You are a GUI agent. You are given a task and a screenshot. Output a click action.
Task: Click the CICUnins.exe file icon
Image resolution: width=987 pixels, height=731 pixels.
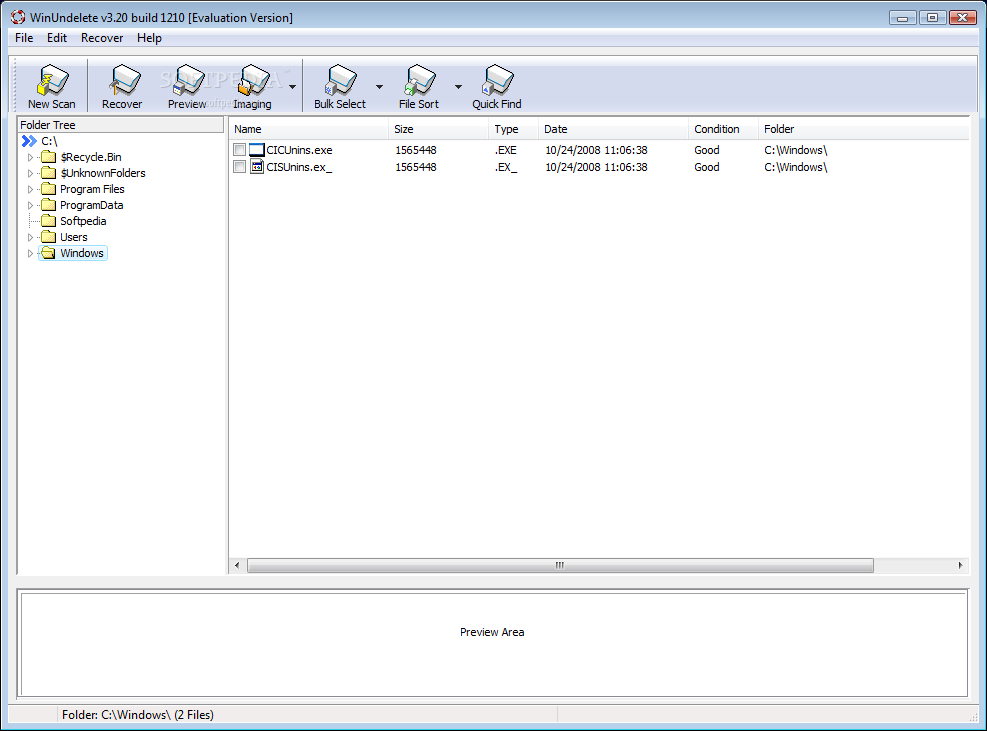pos(257,150)
